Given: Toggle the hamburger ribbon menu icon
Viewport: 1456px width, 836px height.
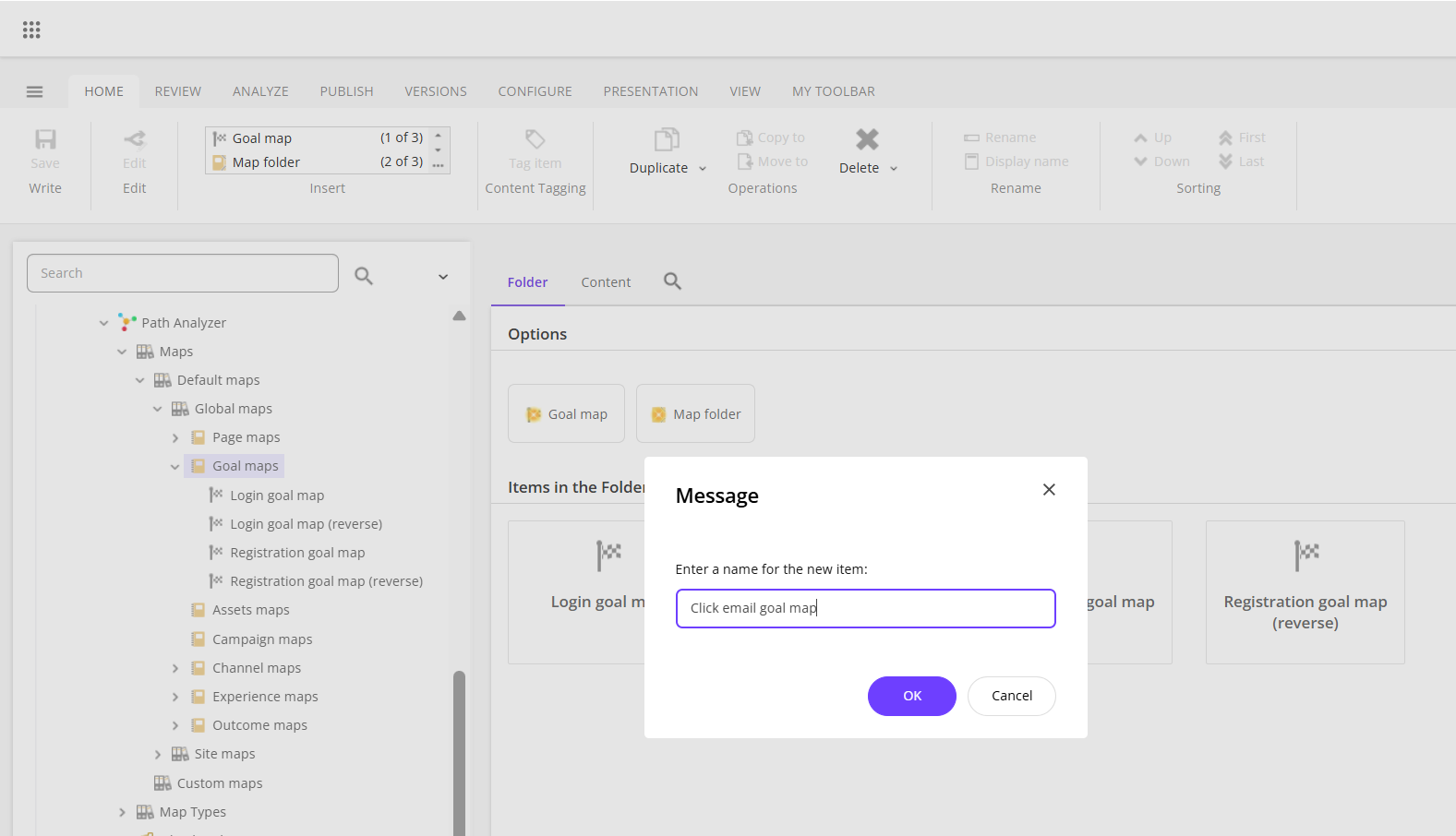Looking at the screenshot, I should (x=35, y=91).
